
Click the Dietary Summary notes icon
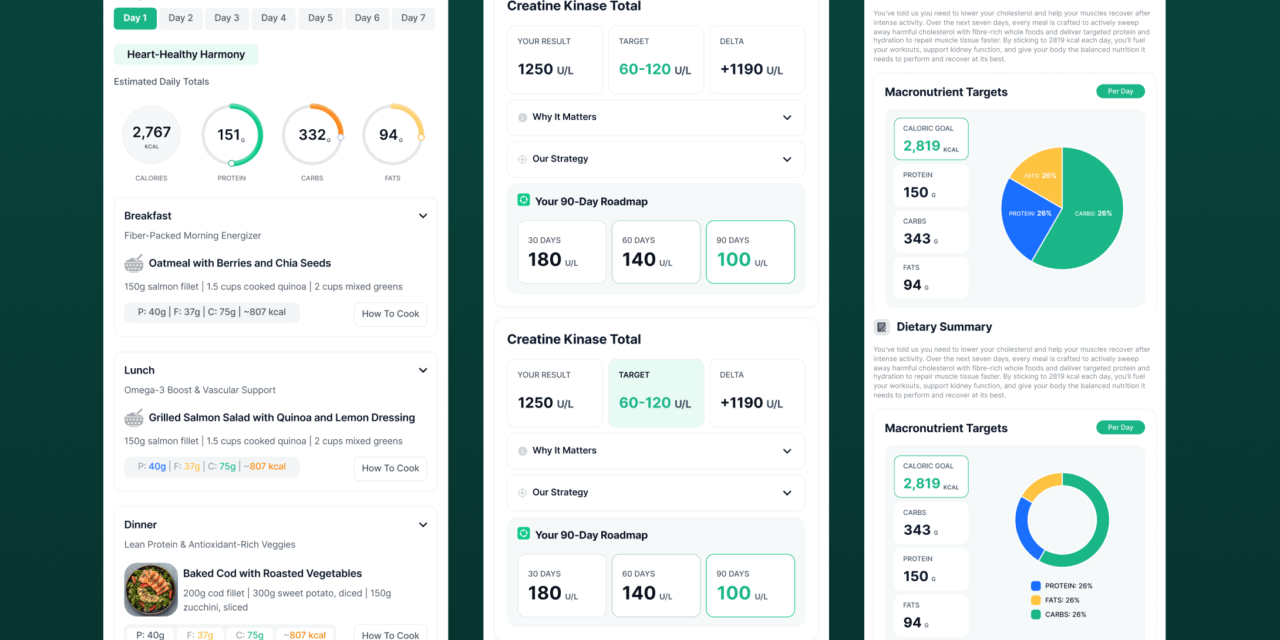[x=882, y=327]
